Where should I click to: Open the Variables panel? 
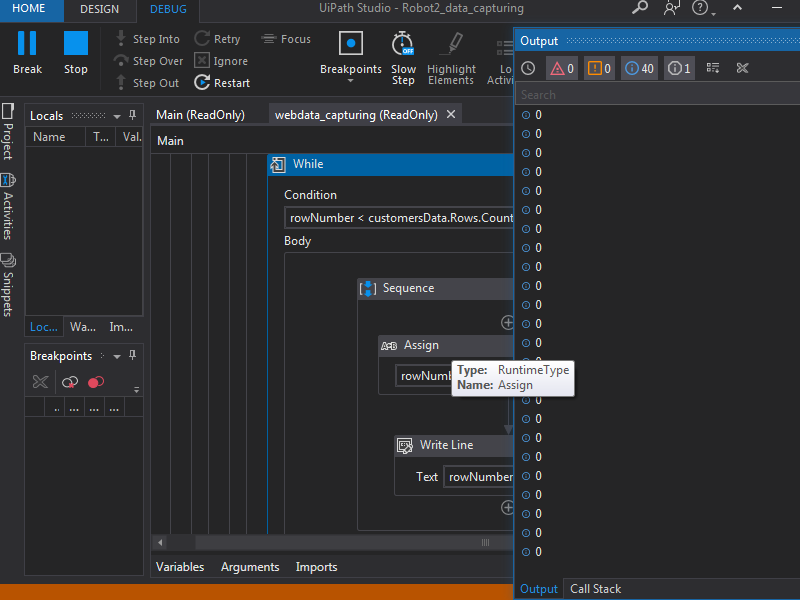tap(180, 567)
